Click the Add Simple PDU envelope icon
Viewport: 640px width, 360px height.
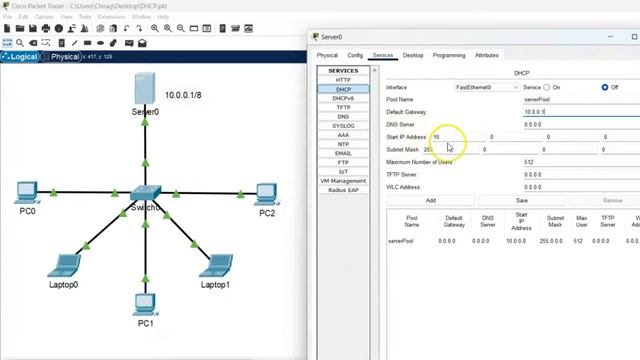pos(129,43)
